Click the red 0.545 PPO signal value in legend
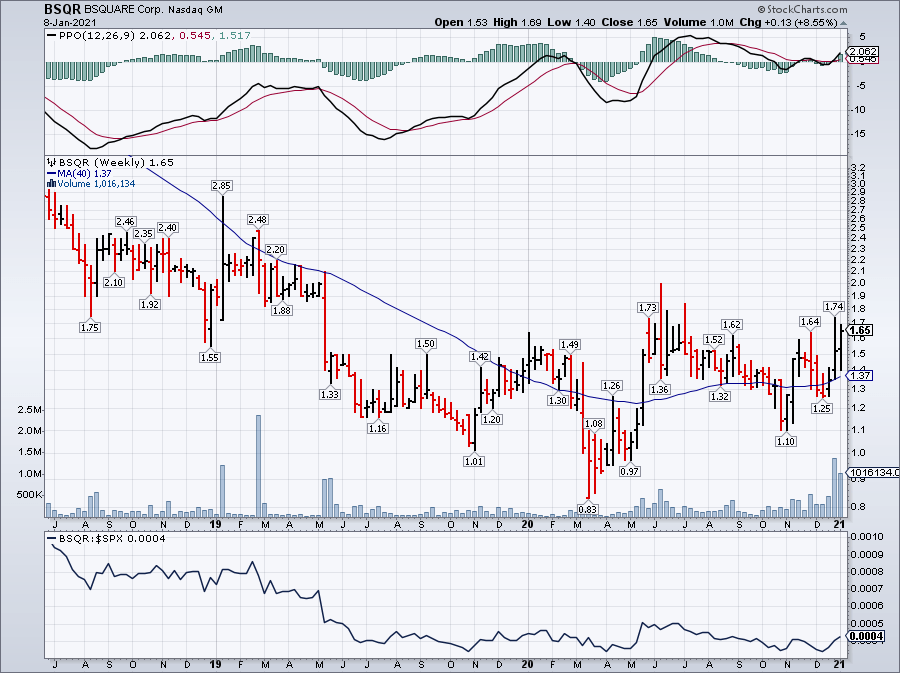The height and width of the screenshot is (673, 900). [194, 36]
